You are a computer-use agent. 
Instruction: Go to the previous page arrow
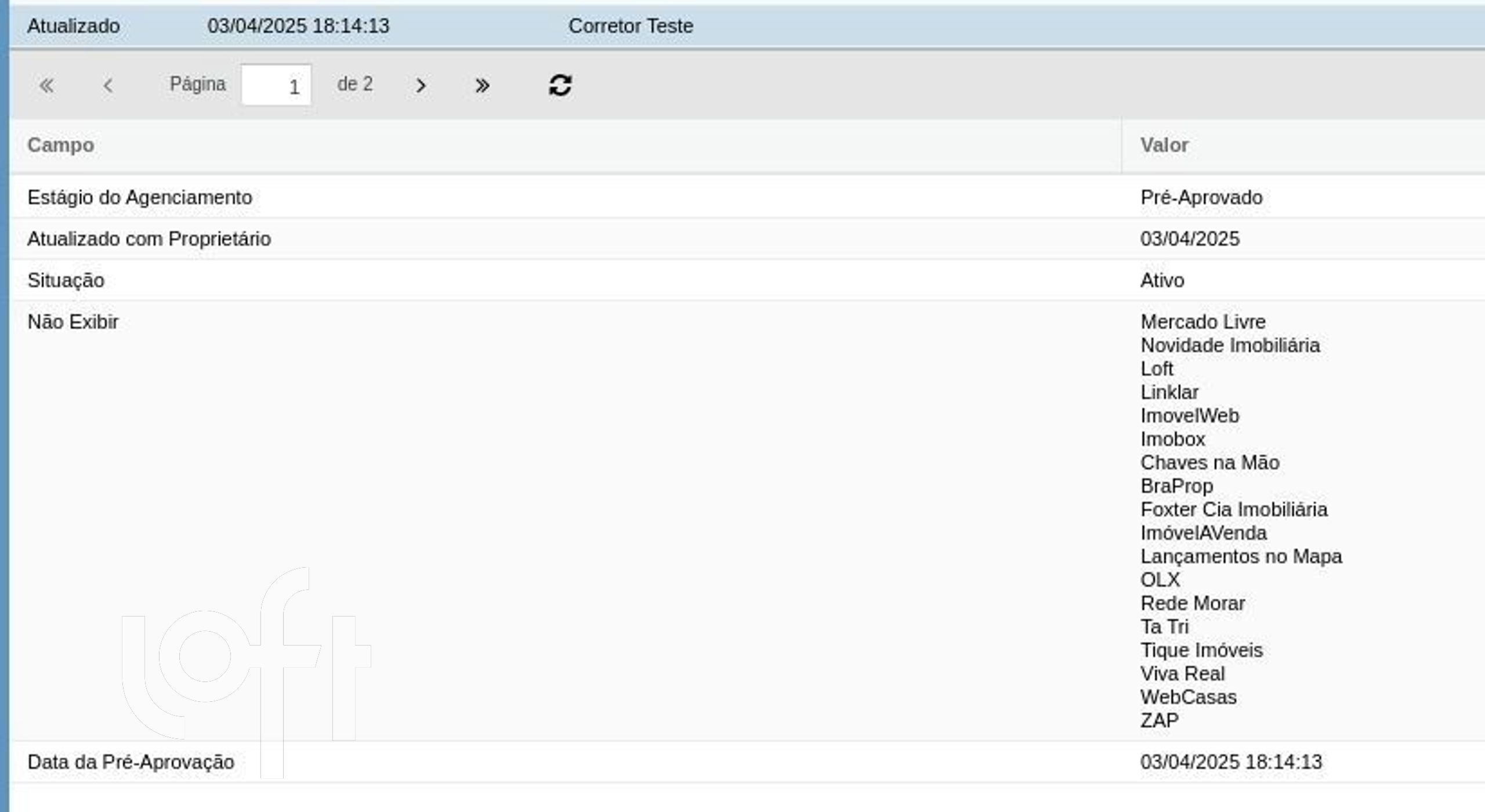pyautogui.click(x=108, y=86)
